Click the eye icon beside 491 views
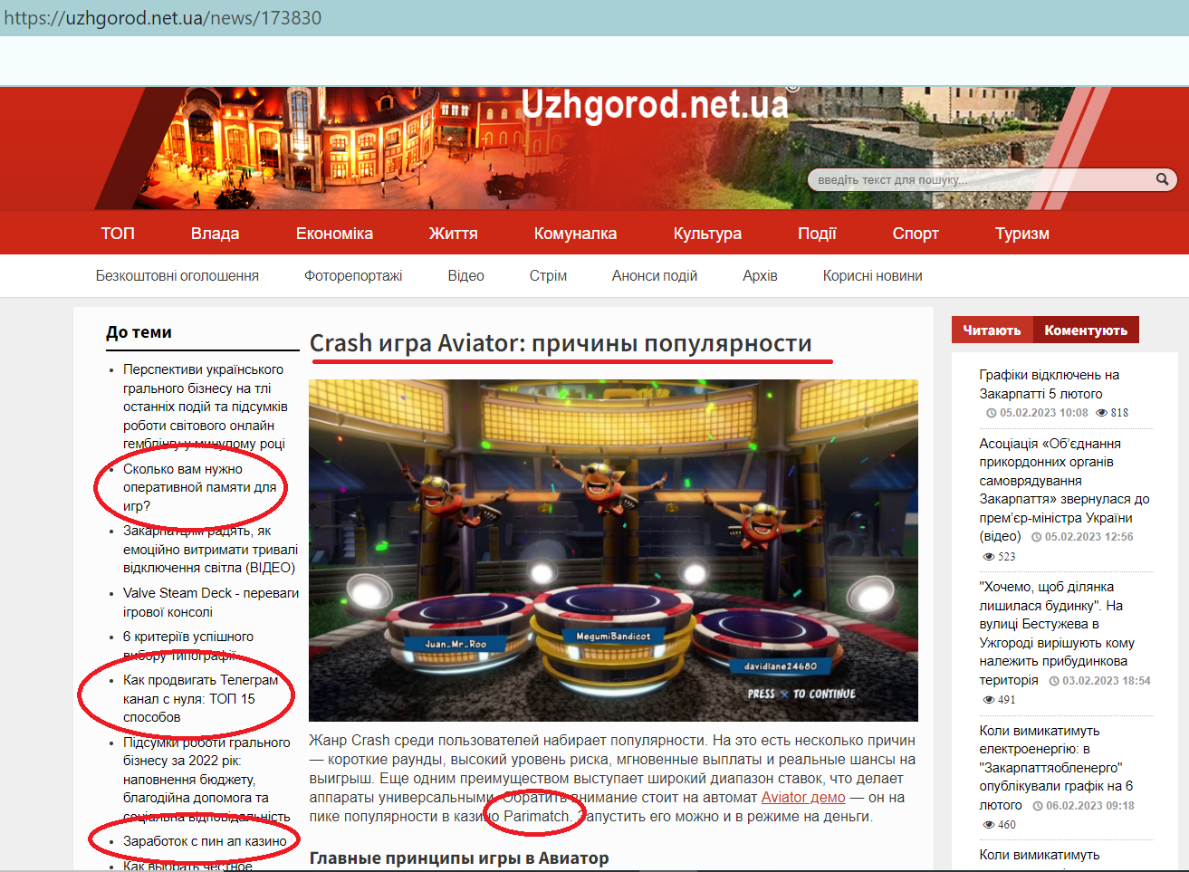The image size is (1189, 872). tap(988, 700)
